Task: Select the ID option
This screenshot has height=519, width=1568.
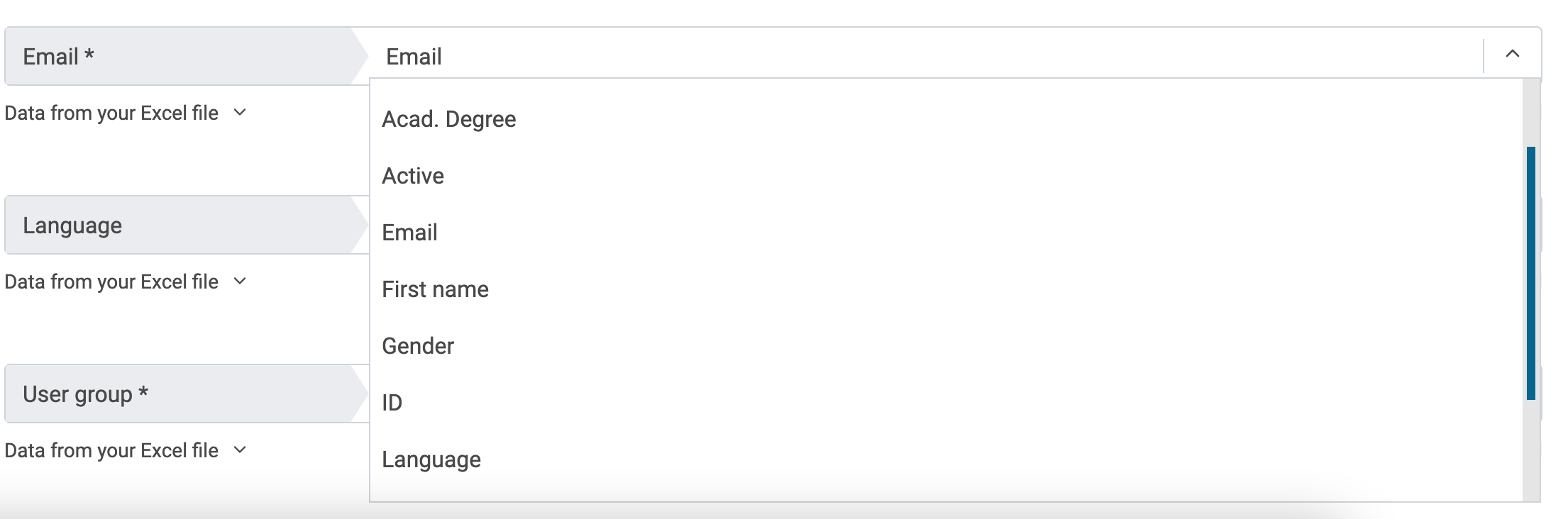Action: pos(392,403)
